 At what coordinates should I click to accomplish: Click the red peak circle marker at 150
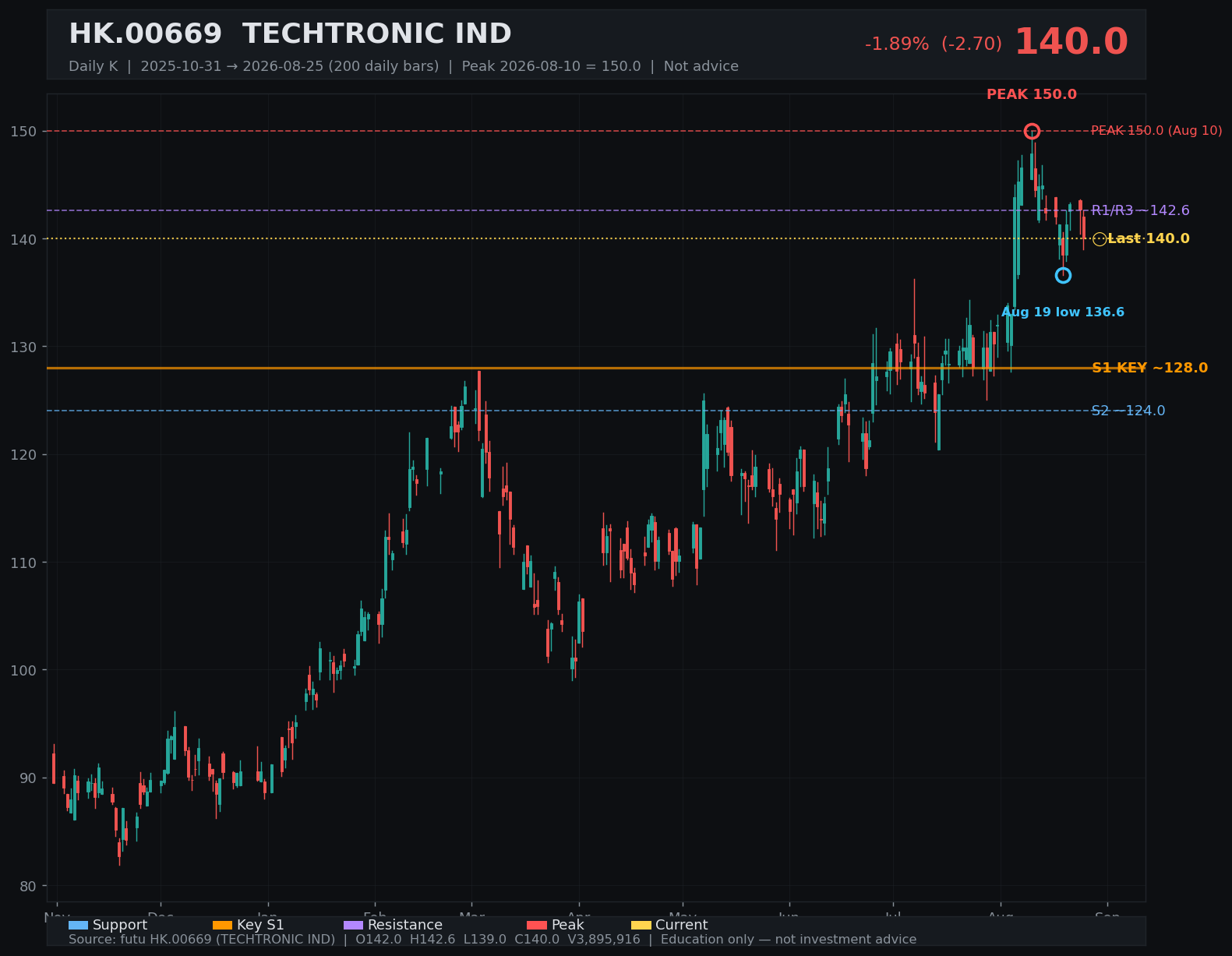point(1032,131)
